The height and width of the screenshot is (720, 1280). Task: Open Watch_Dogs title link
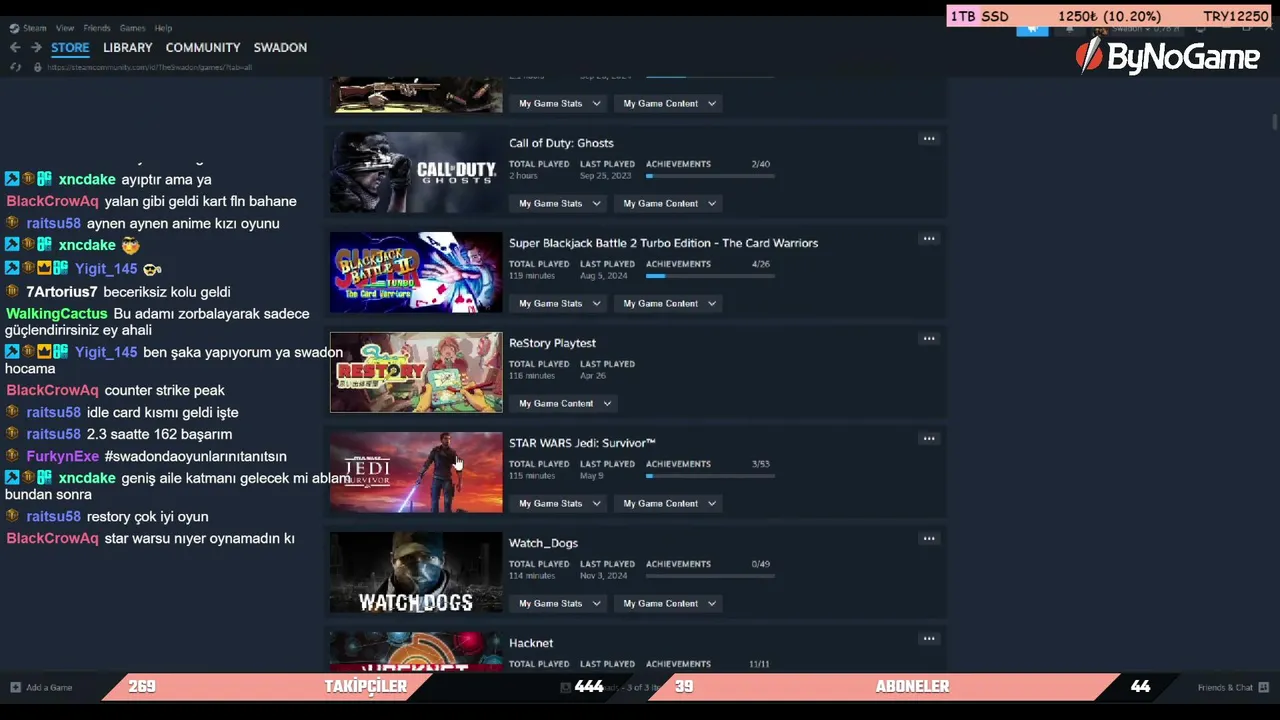pyautogui.click(x=543, y=543)
